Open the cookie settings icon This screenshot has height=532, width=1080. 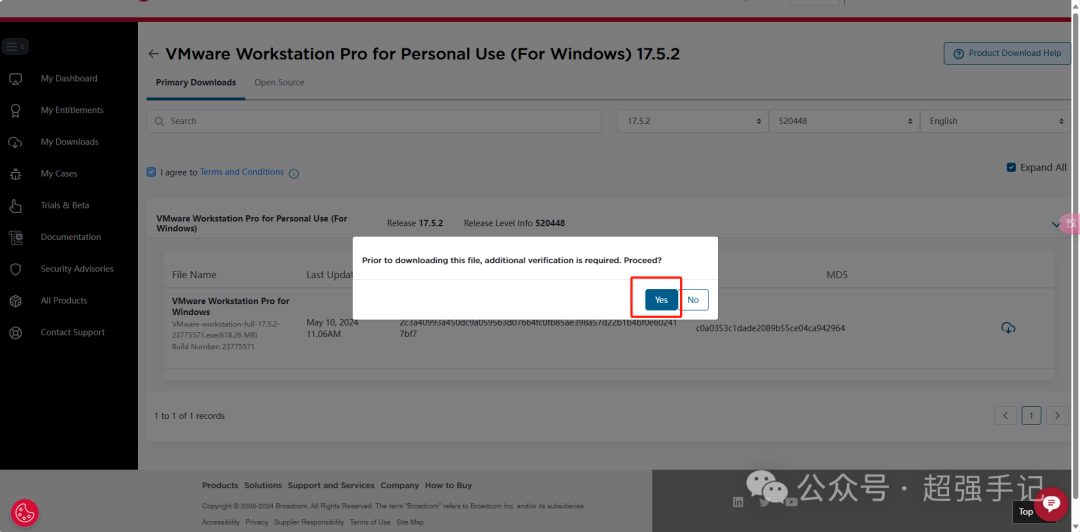25,513
